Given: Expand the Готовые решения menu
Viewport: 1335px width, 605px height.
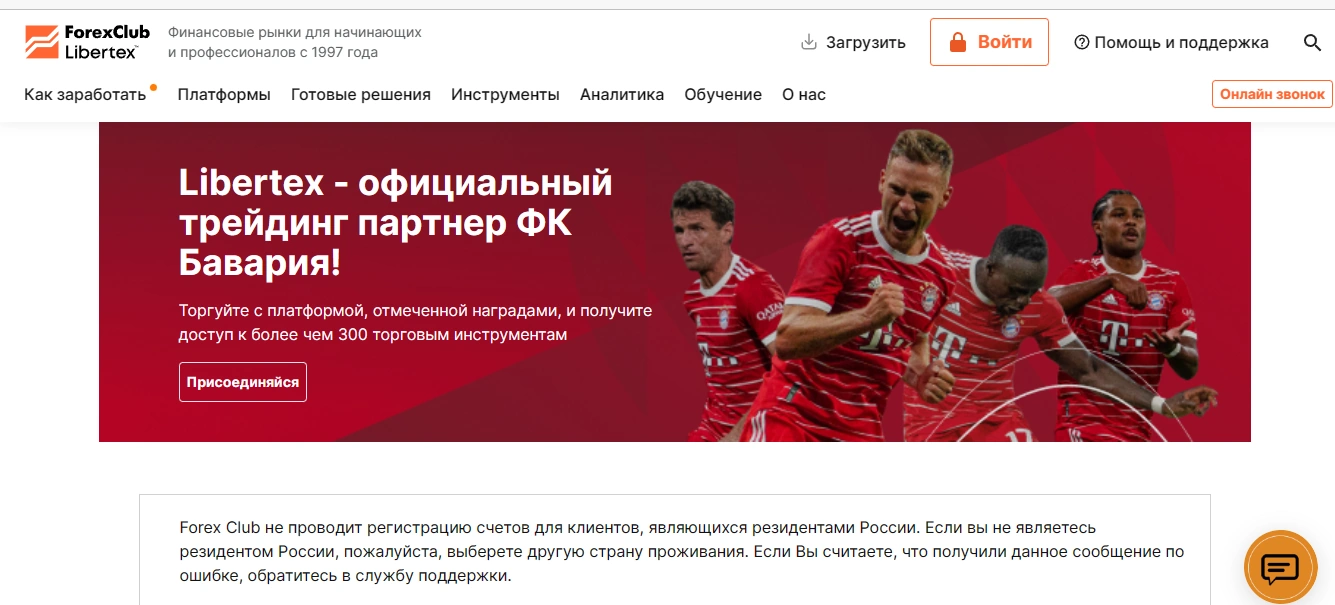Looking at the screenshot, I should click(361, 95).
